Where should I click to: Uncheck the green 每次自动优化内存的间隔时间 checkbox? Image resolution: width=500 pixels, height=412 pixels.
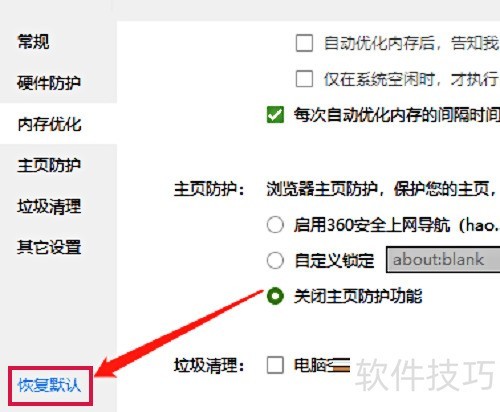pos(275,115)
